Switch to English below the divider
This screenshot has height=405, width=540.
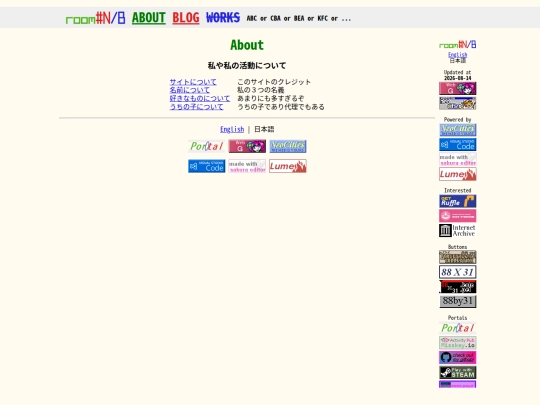pos(232,129)
